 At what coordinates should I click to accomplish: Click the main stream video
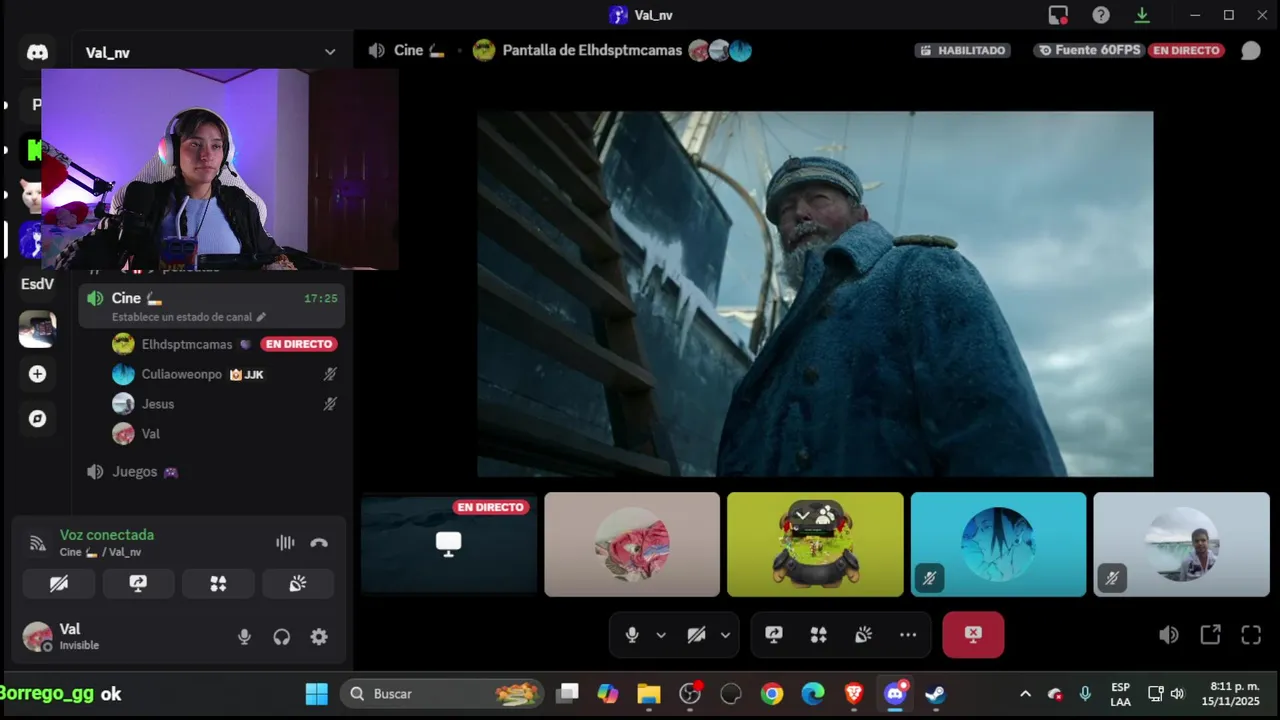tap(815, 294)
